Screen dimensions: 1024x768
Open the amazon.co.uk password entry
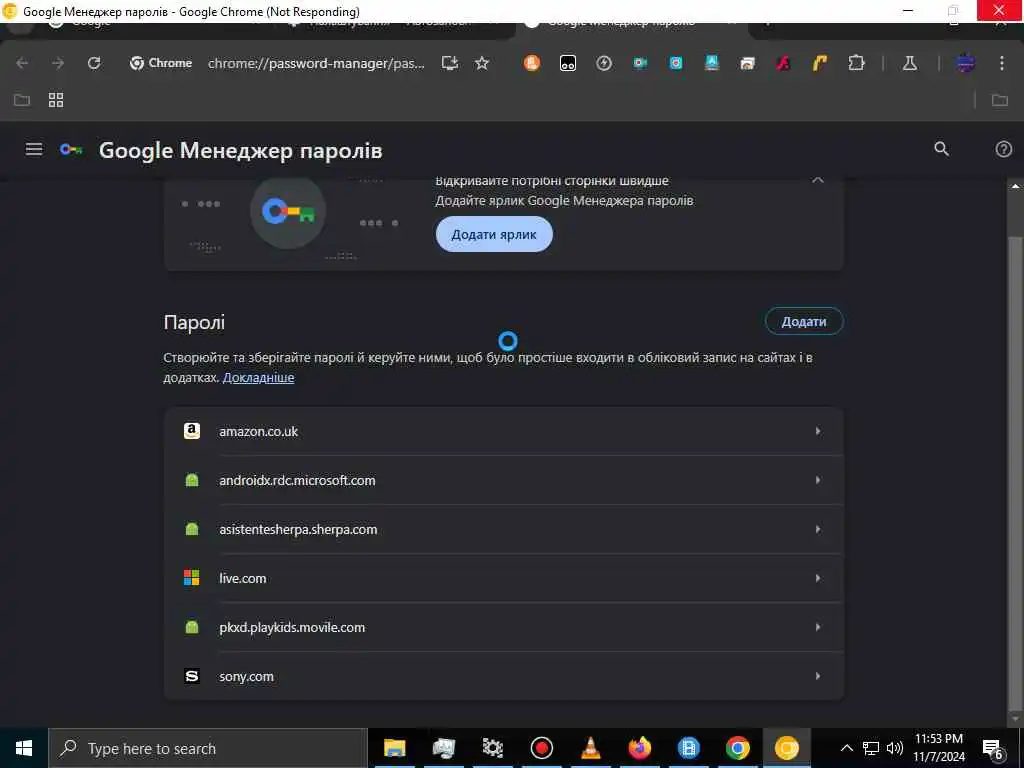(x=504, y=431)
